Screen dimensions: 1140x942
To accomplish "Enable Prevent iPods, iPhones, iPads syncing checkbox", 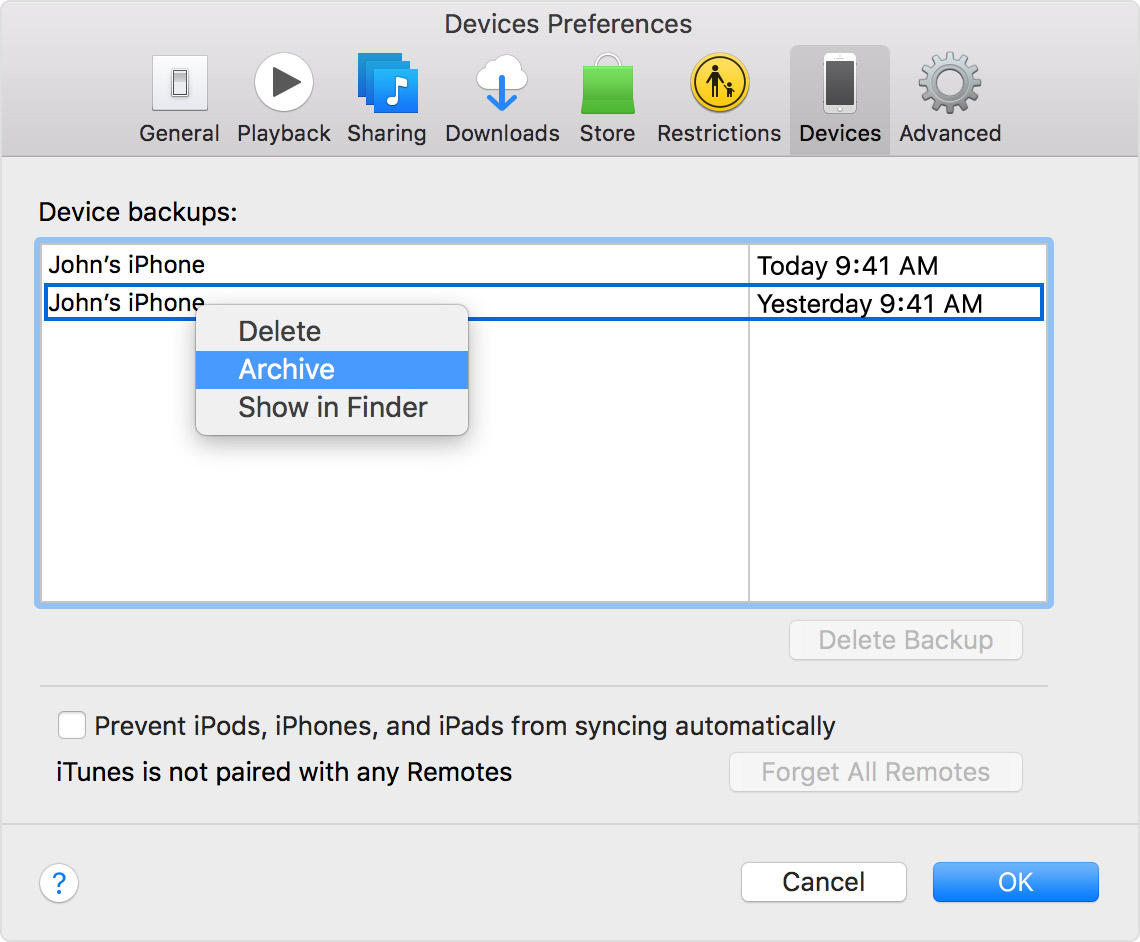I will click(72, 725).
